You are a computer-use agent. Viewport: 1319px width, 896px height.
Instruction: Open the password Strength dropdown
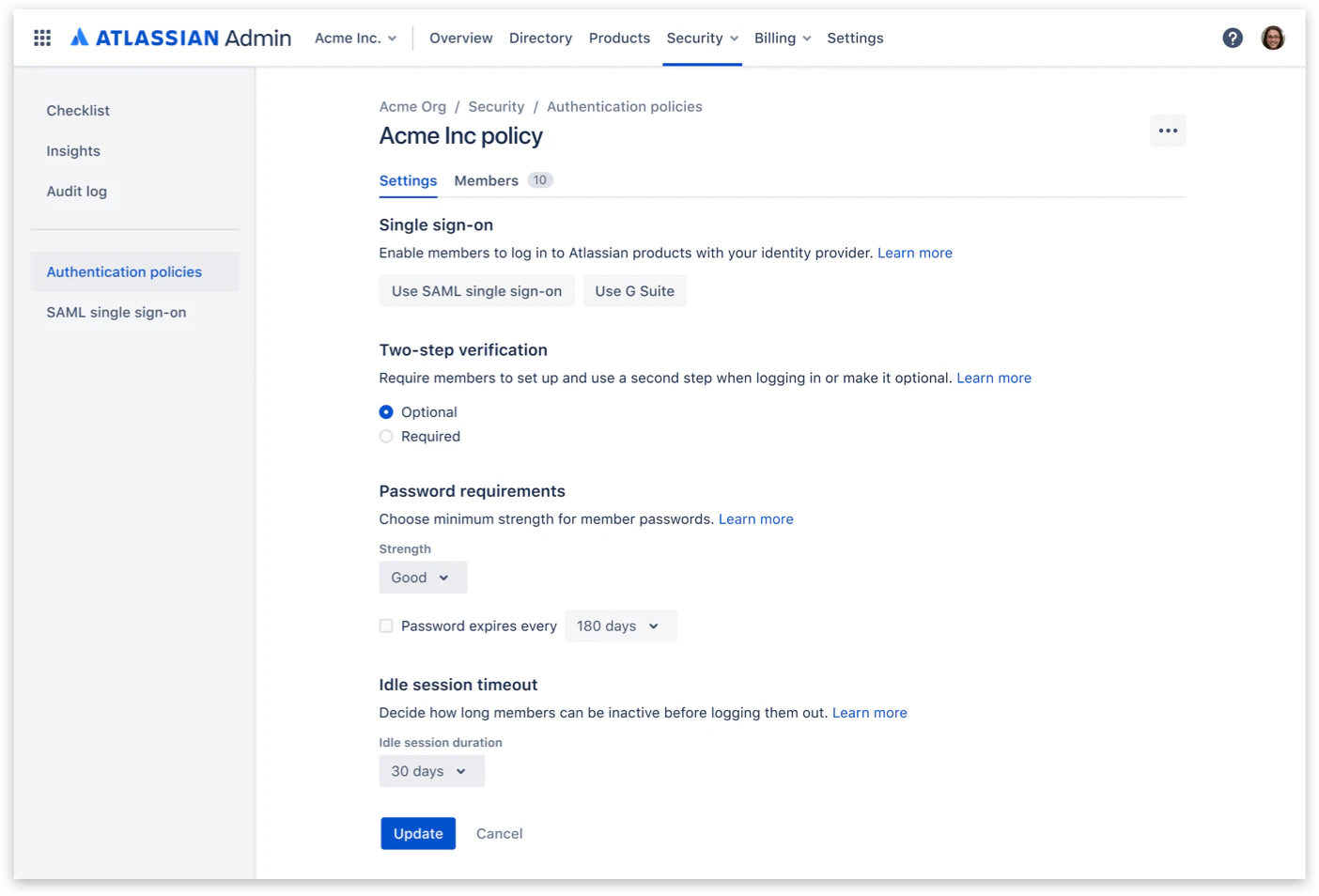422,577
